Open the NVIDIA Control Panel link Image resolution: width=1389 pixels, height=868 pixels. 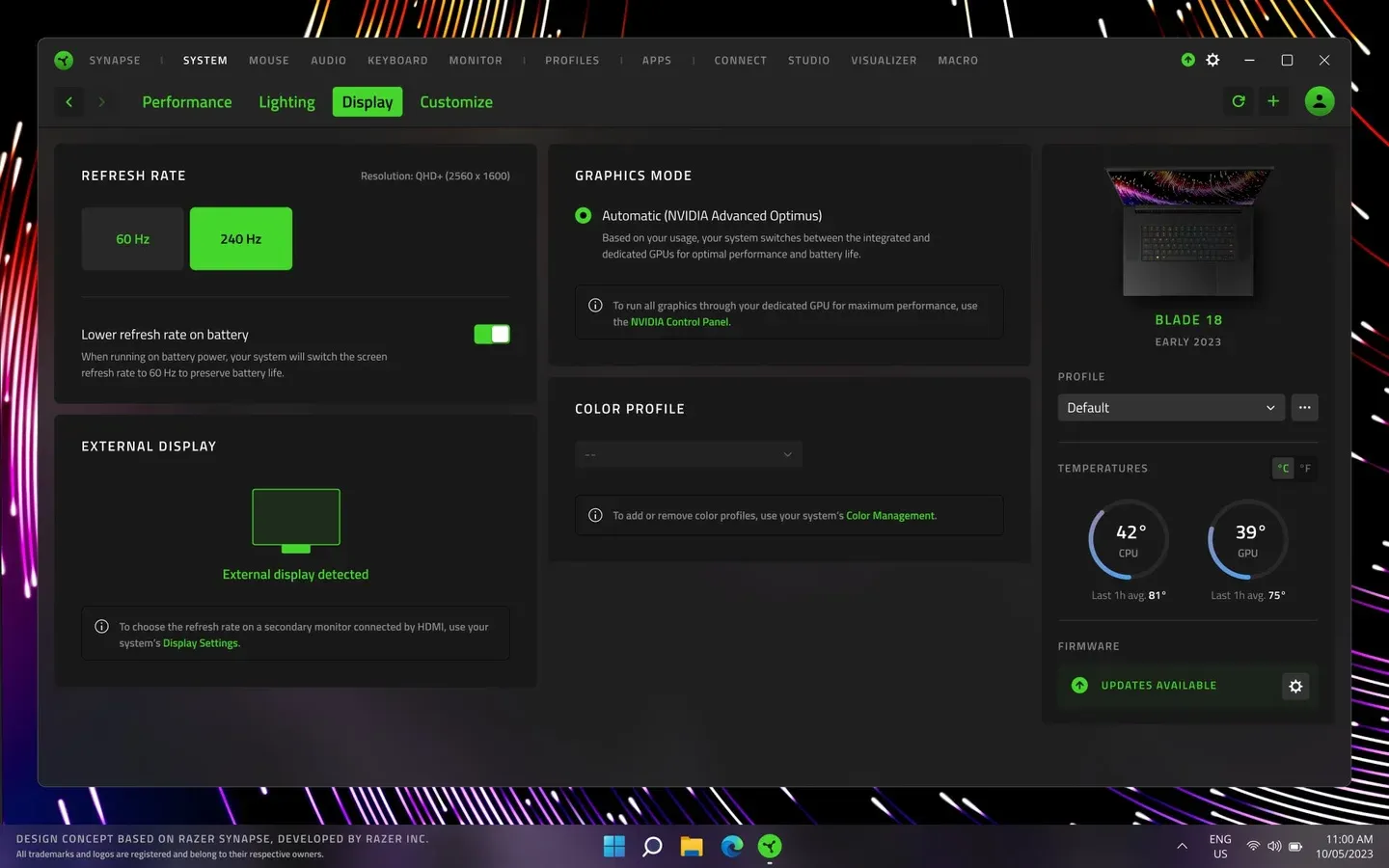coord(679,321)
